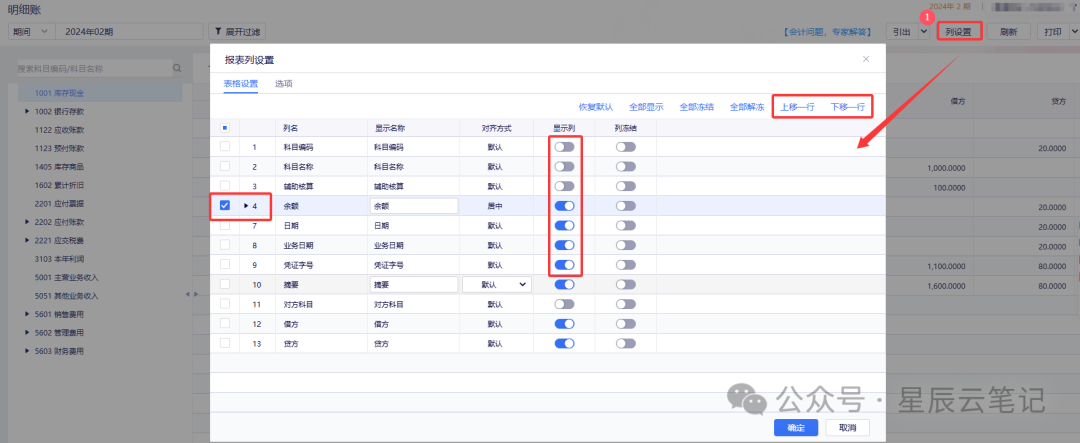The width and height of the screenshot is (1080, 443).
Task: Click the 全部冻结 link
Action: tap(696, 107)
